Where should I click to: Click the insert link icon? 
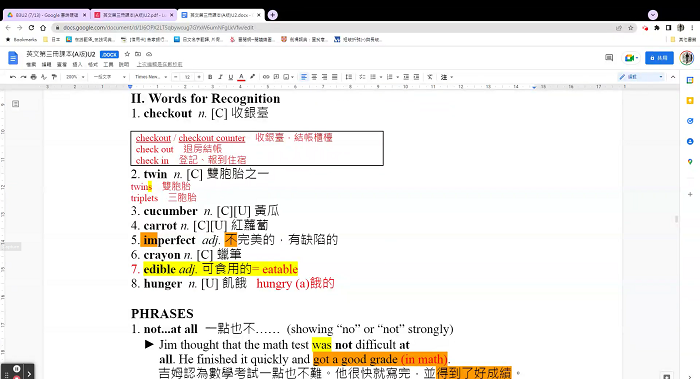(266, 77)
